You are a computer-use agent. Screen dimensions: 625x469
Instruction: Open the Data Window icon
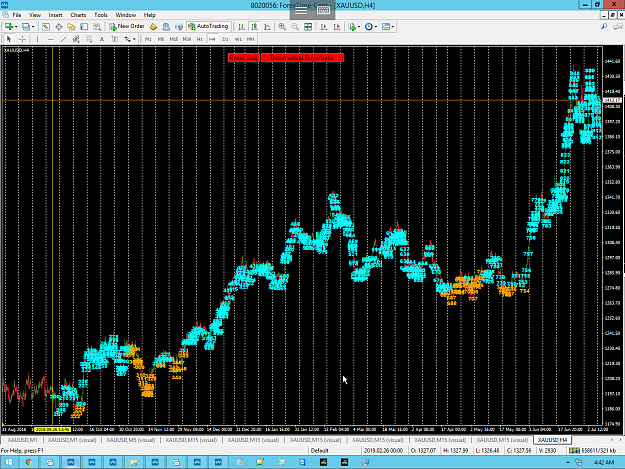[59, 27]
